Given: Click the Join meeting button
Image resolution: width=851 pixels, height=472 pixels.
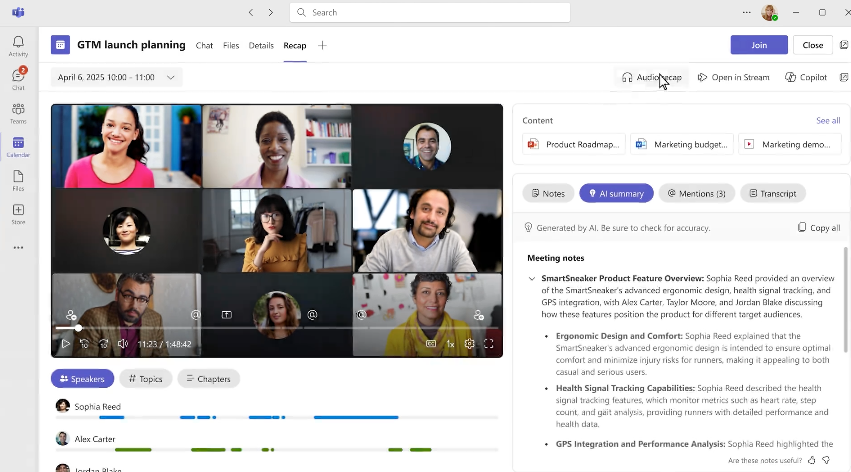Looking at the screenshot, I should point(759,45).
